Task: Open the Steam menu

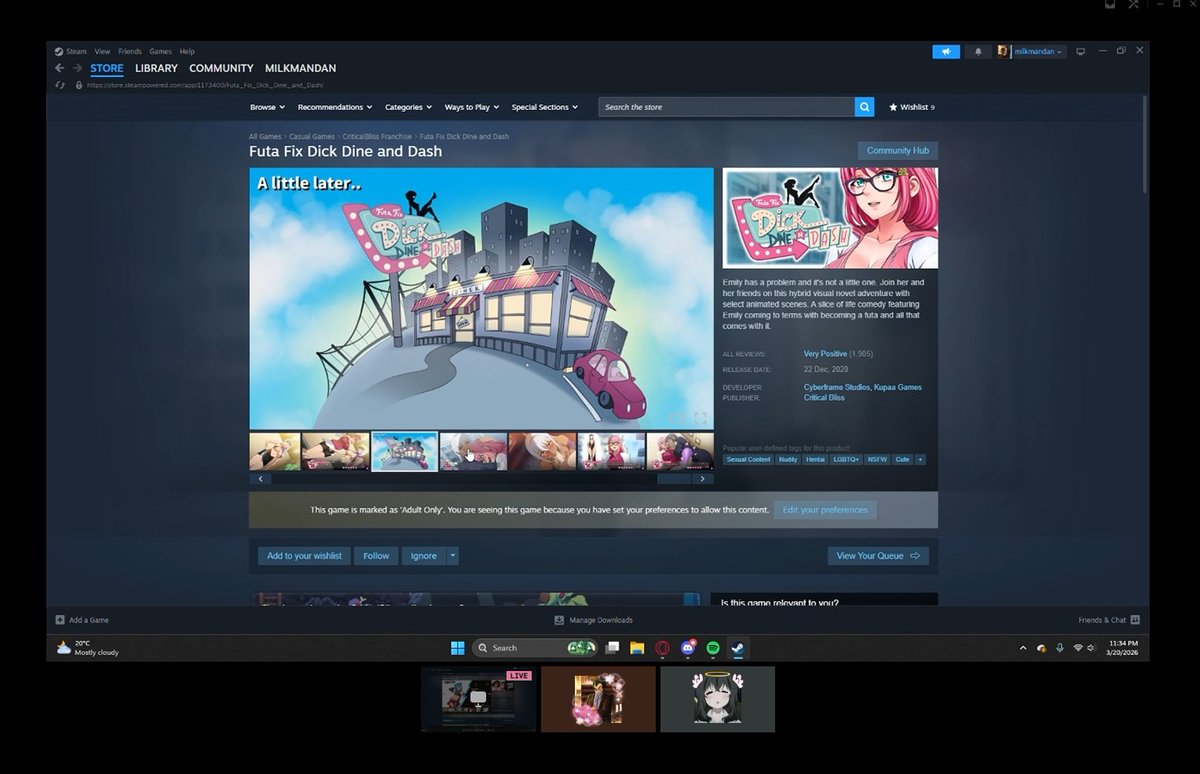Action: click(x=76, y=51)
